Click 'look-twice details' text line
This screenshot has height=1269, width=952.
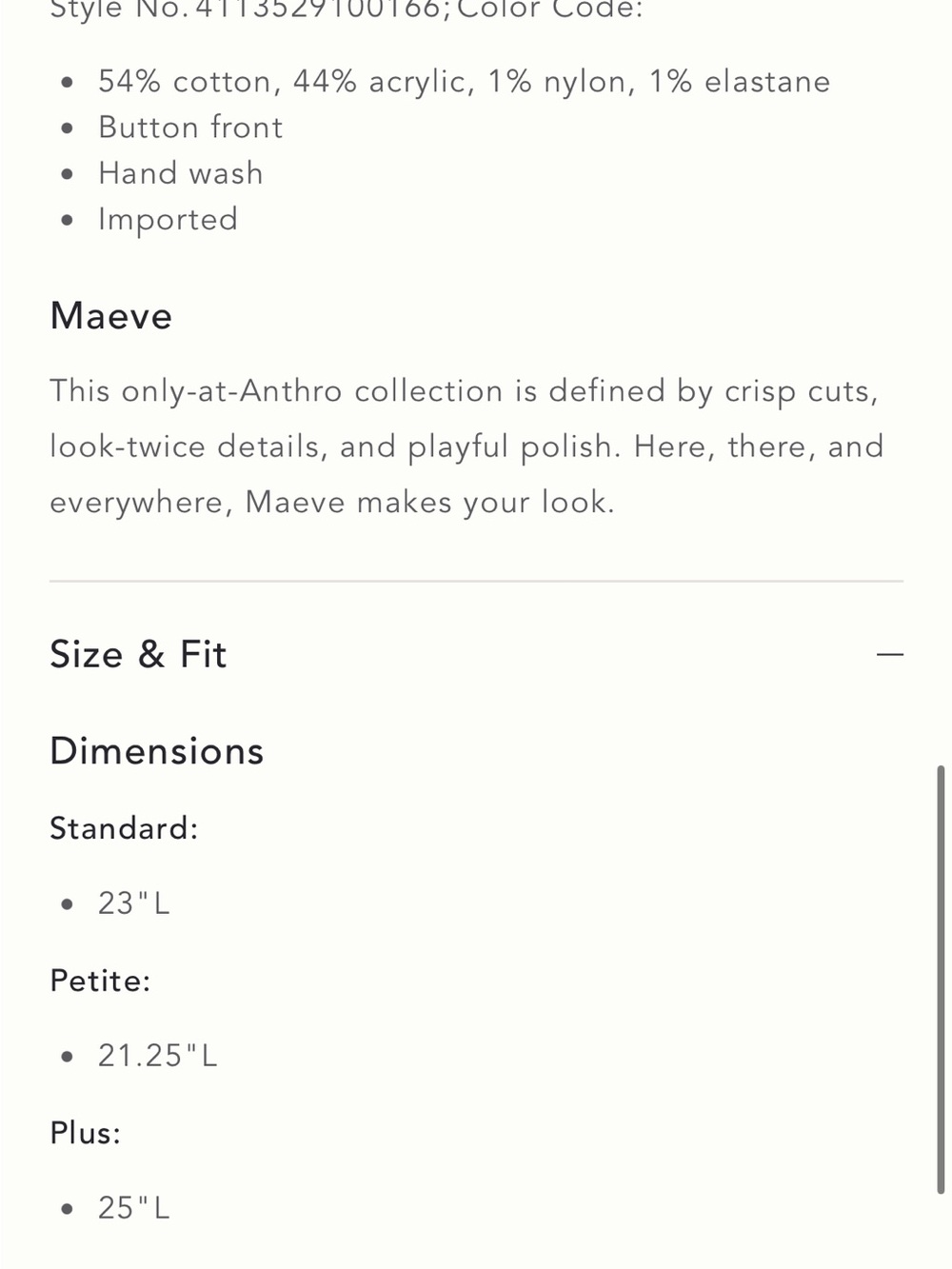click(x=467, y=446)
